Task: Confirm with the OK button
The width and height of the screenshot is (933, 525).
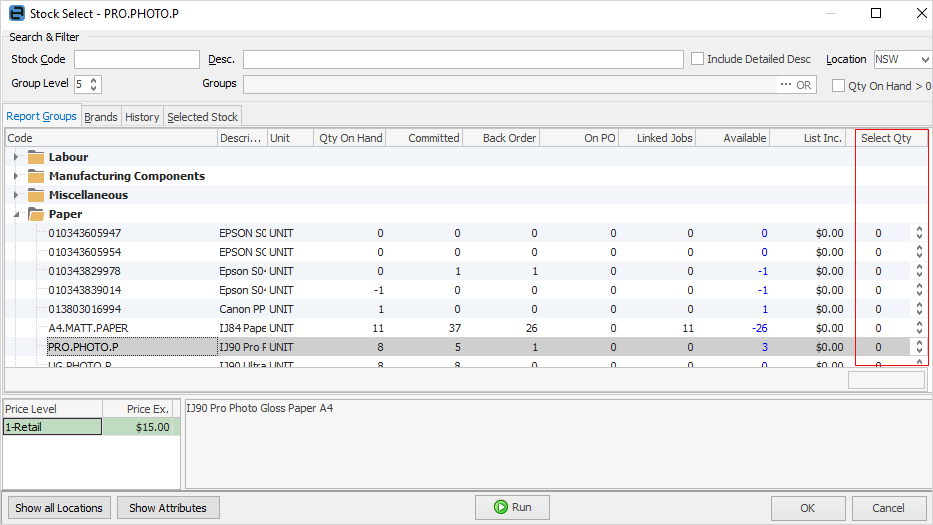Action: [807, 508]
